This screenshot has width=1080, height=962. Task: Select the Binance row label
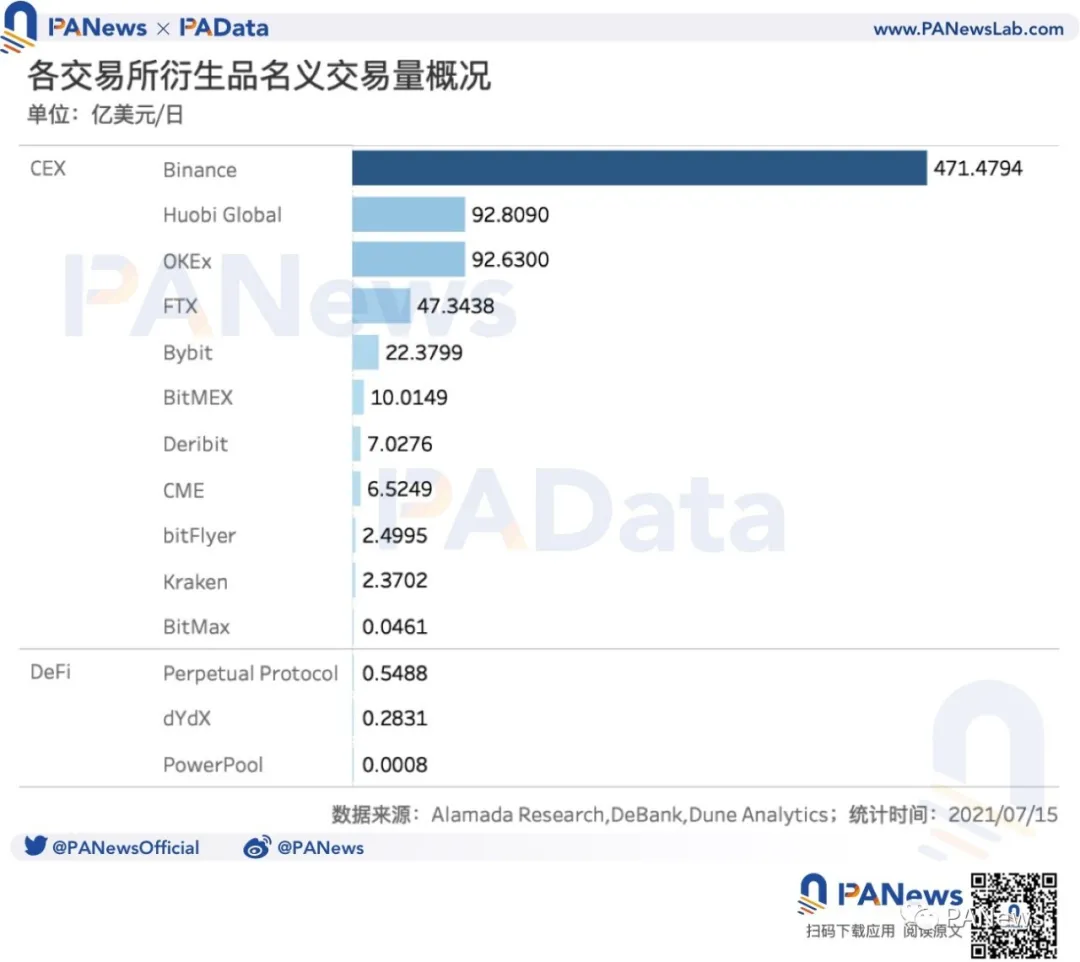pos(199,170)
